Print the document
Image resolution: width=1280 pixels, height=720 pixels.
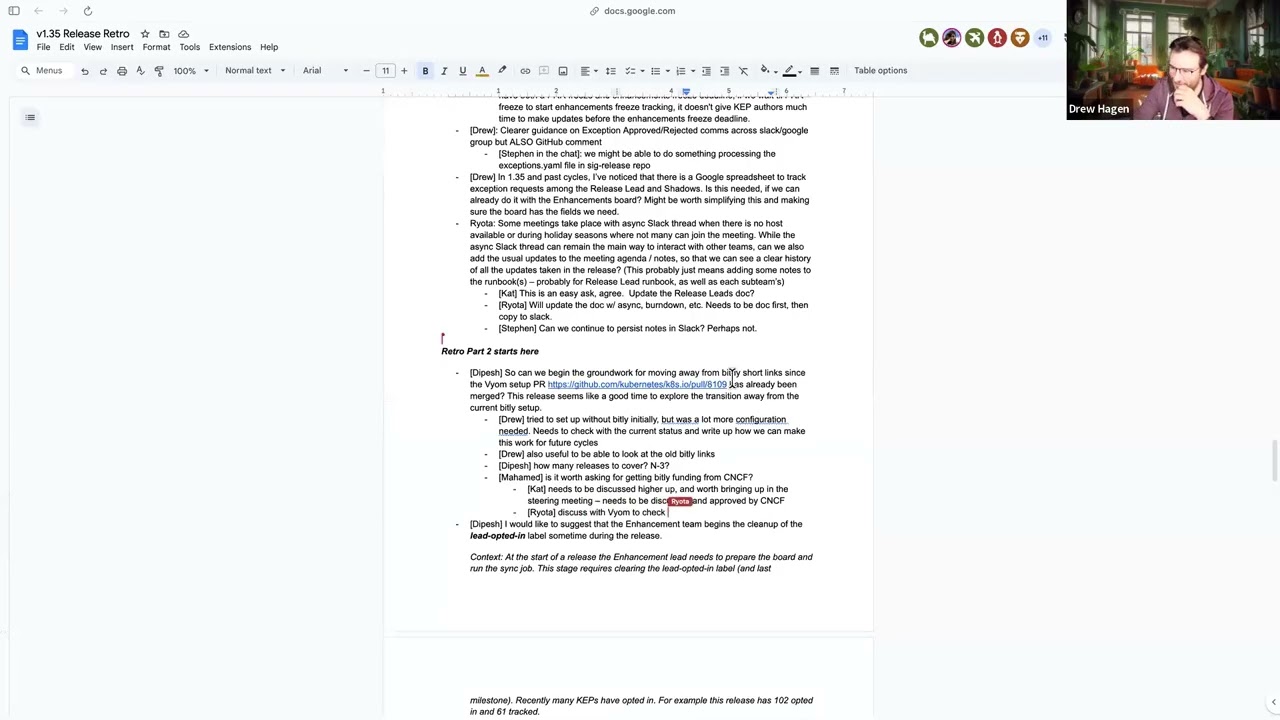122,71
